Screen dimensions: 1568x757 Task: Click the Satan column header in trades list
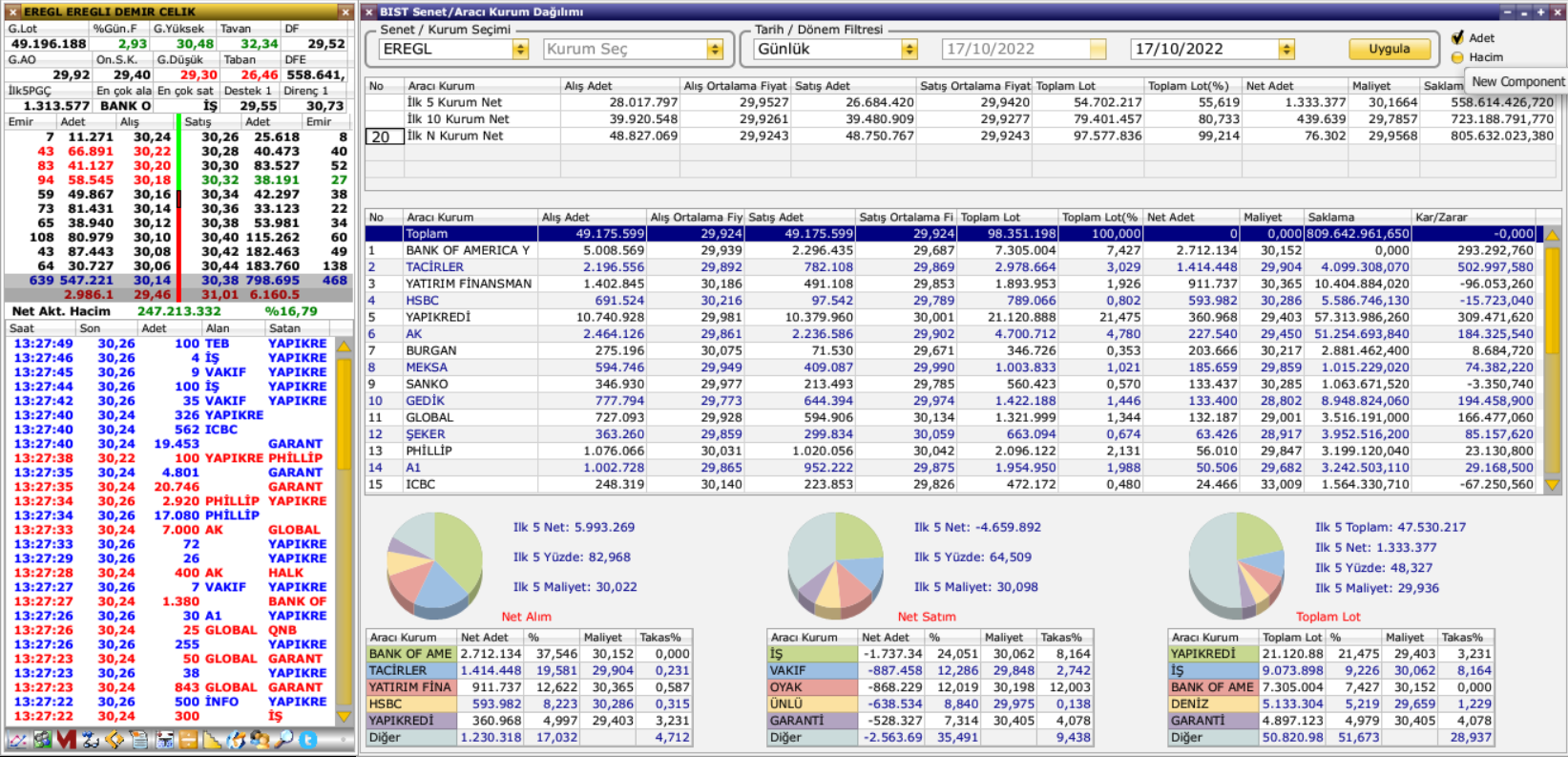click(x=298, y=328)
